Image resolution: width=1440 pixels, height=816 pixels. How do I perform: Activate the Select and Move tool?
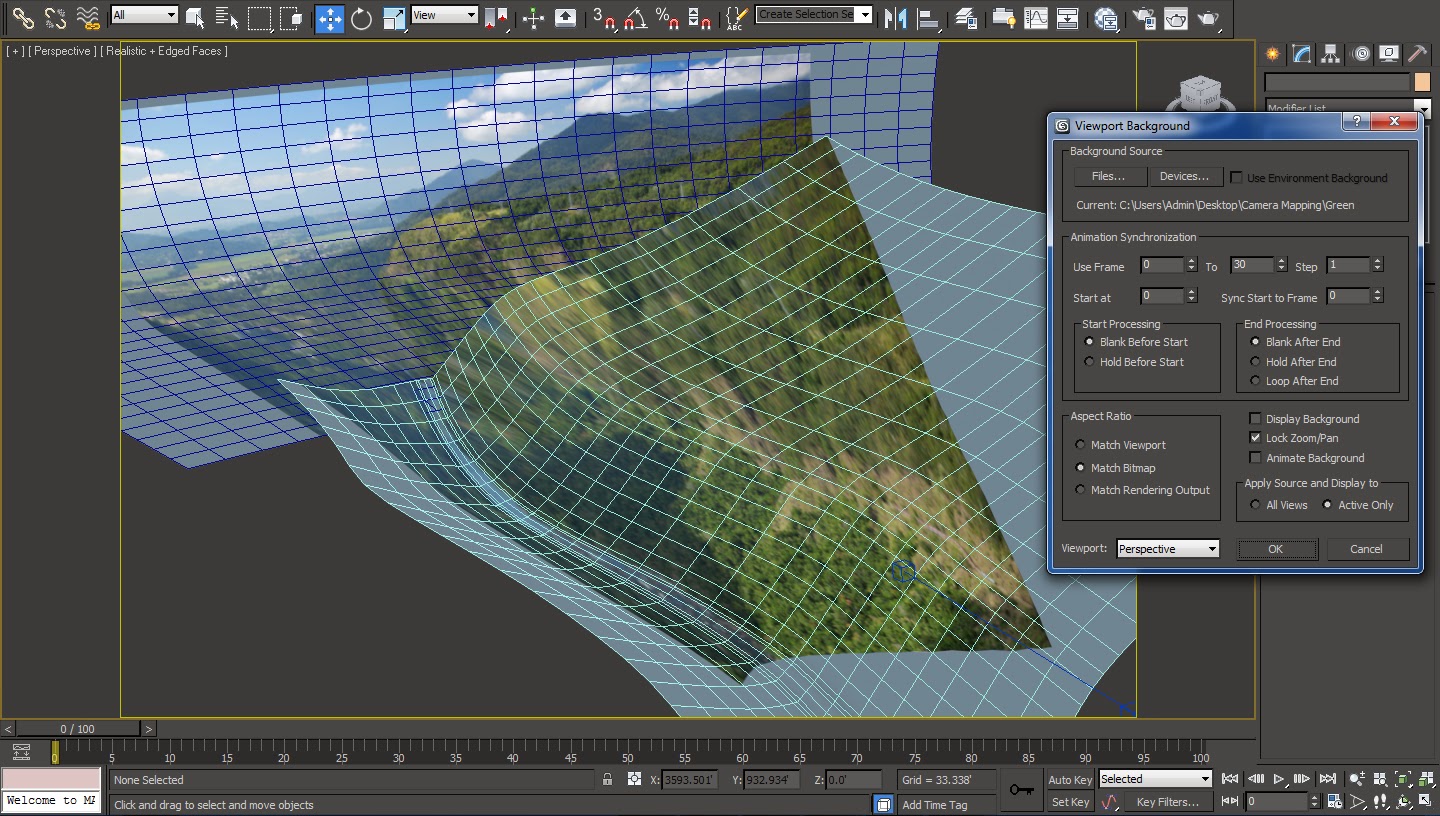coord(329,18)
